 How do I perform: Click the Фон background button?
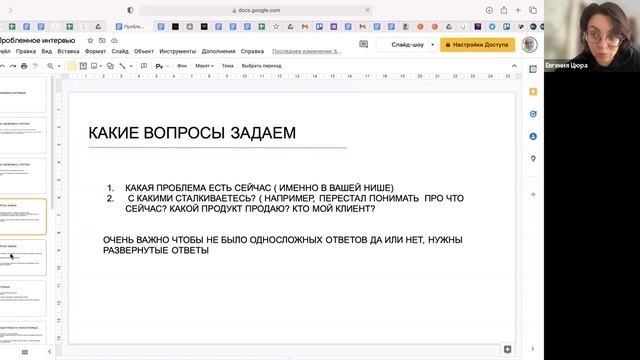182,66
